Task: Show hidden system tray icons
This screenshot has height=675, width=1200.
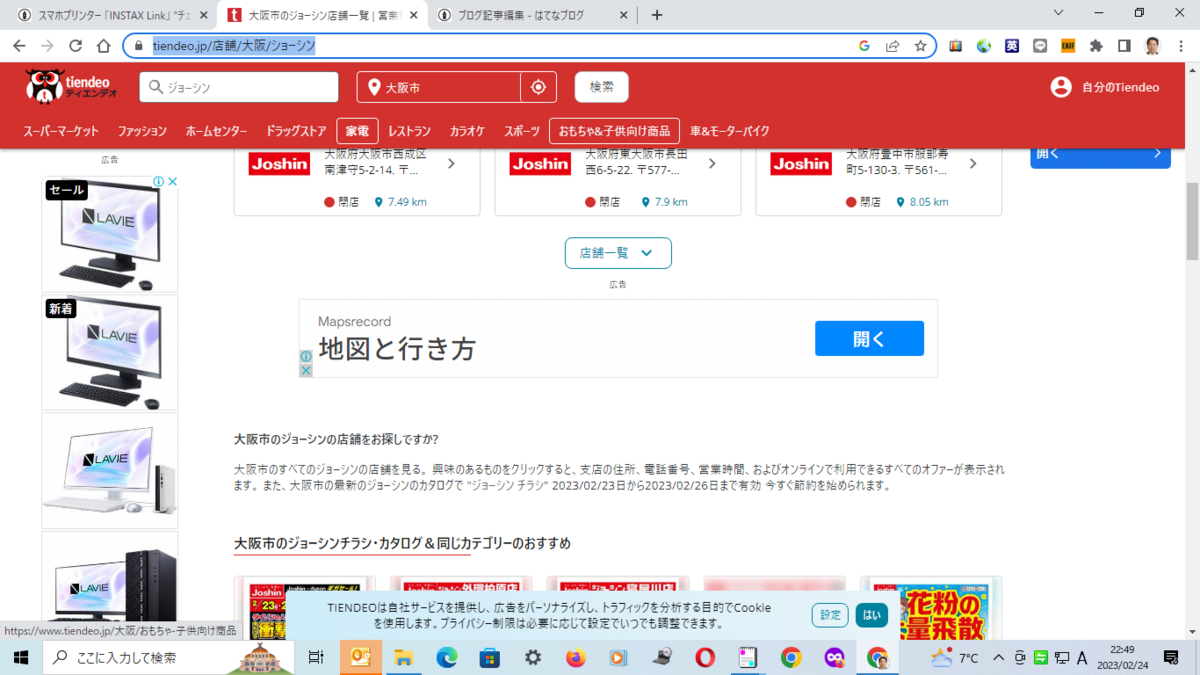Action: pyautogui.click(x=998, y=657)
